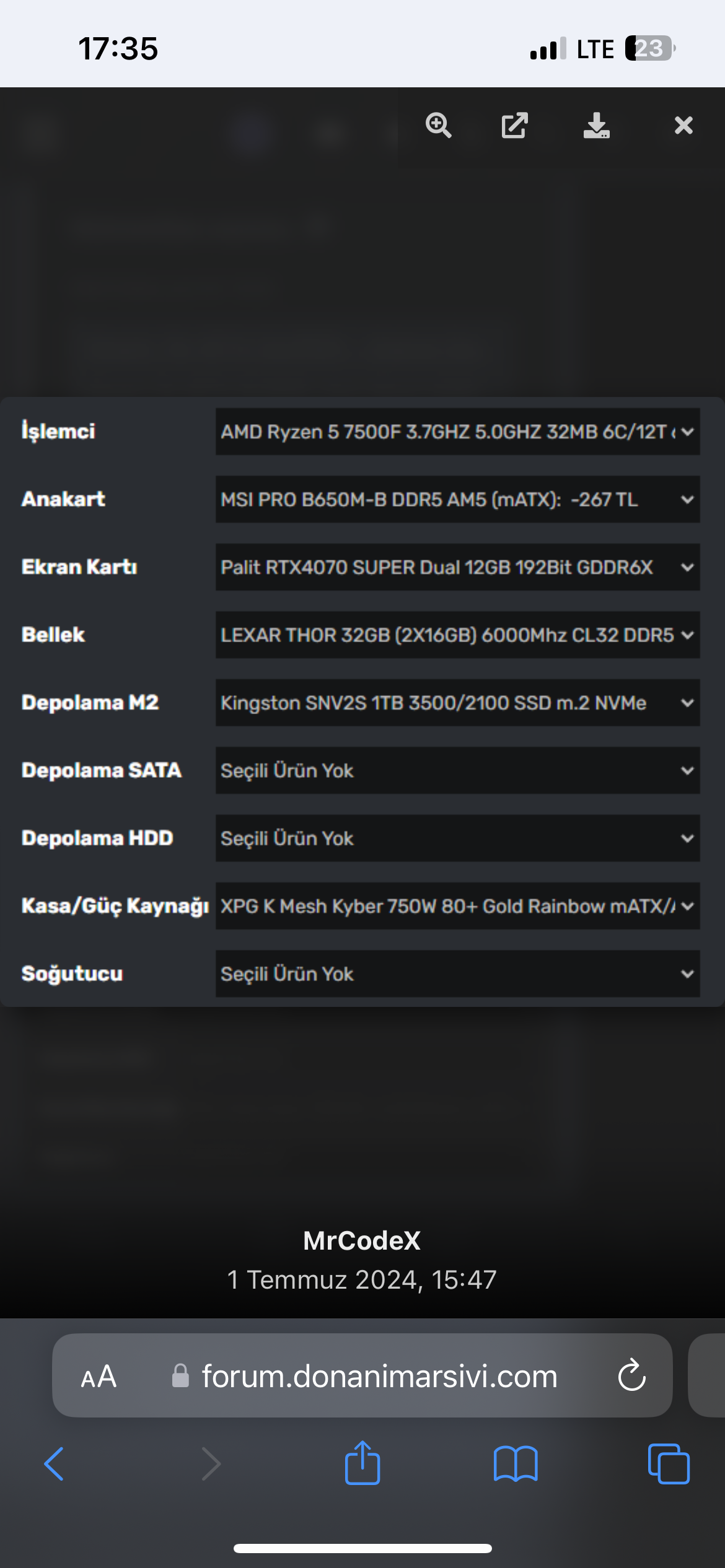Open Safari reader text size (AA) menu

(x=99, y=1377)
